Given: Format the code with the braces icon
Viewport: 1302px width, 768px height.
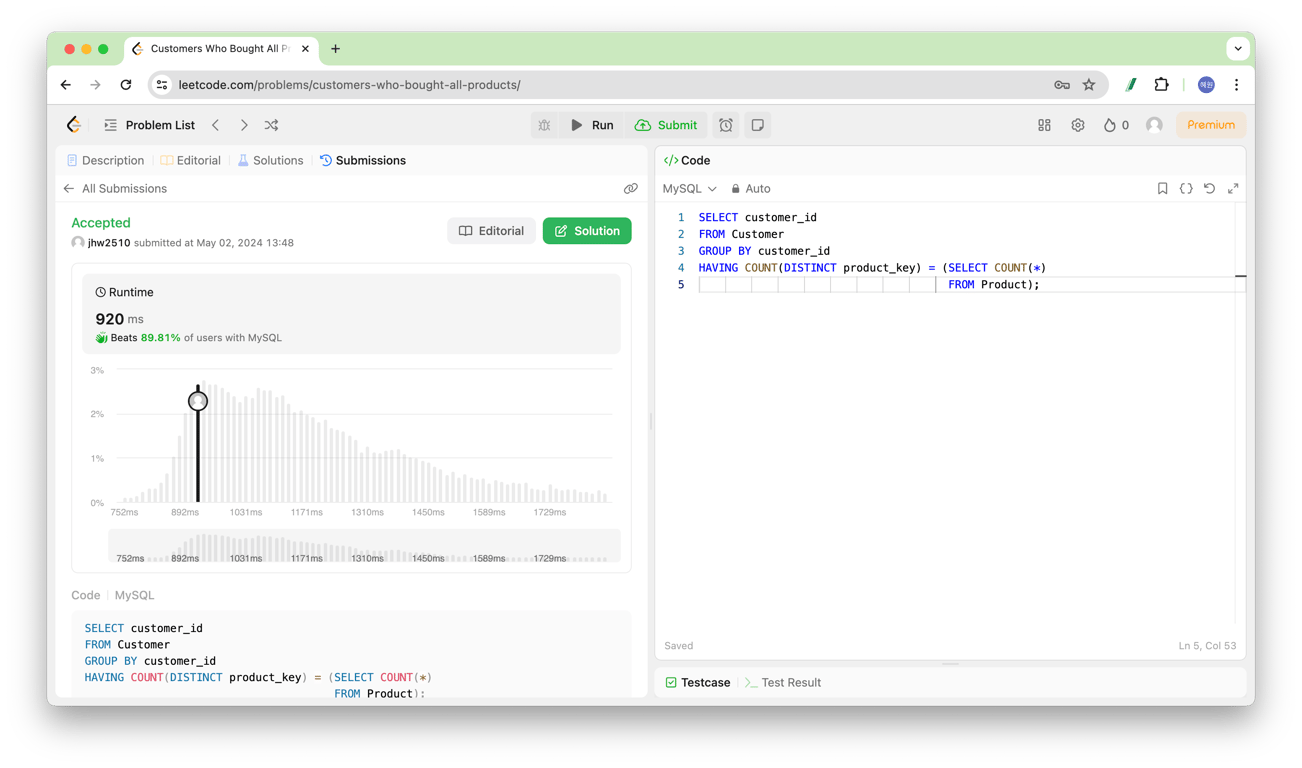Looking at the screenshot, I should [1186, 188].
